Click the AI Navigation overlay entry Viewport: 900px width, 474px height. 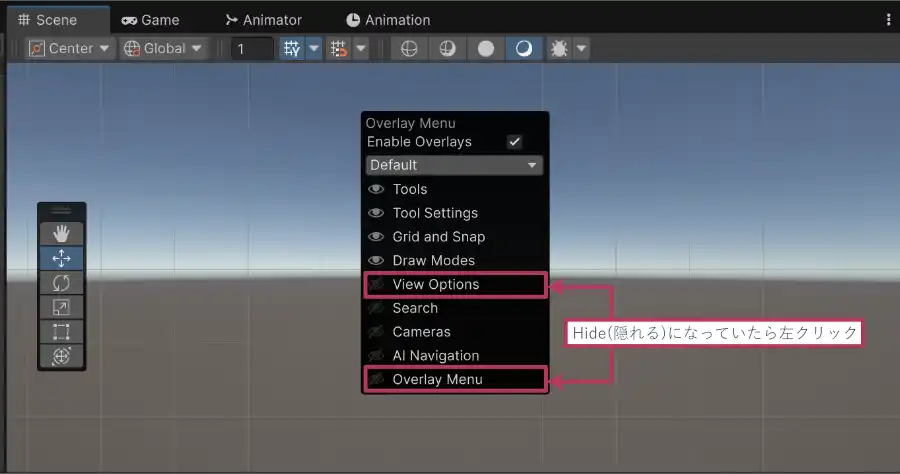pyautogui.click(x=435, y=356)
